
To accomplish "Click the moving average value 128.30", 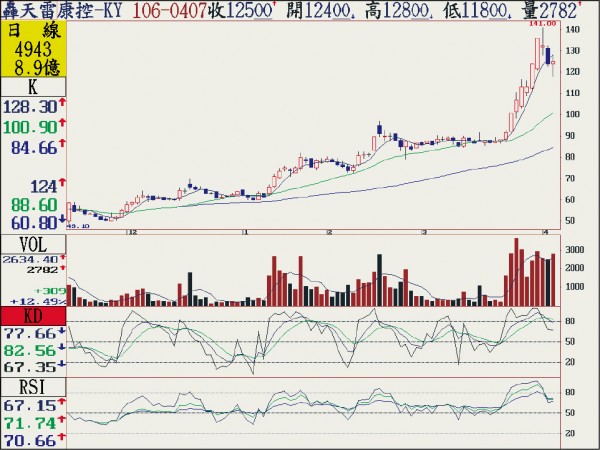I will 30,107.
